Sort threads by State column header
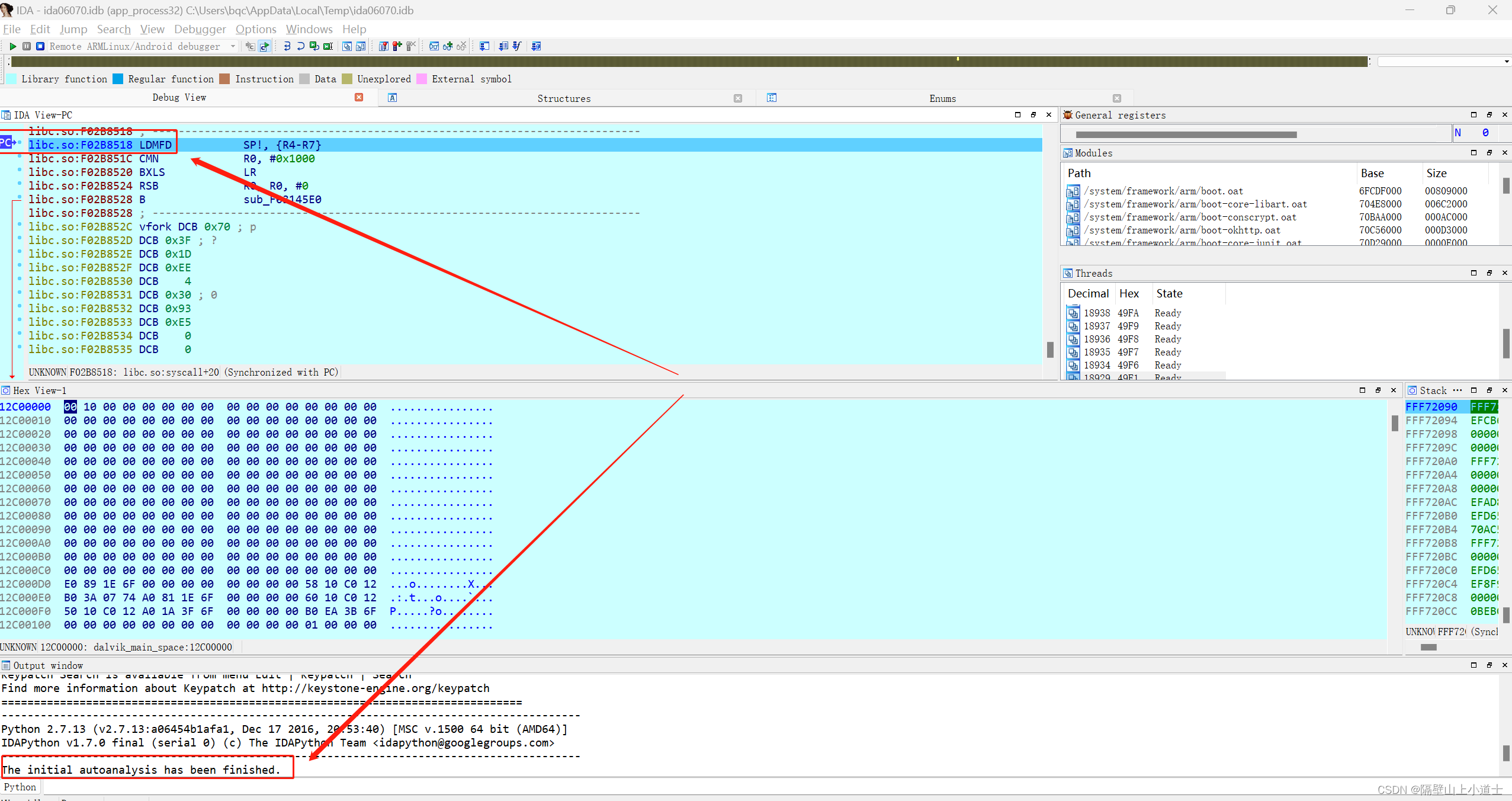This screenshot has height=801, width=1512. pyautogui.click(x=1169, y=293)
